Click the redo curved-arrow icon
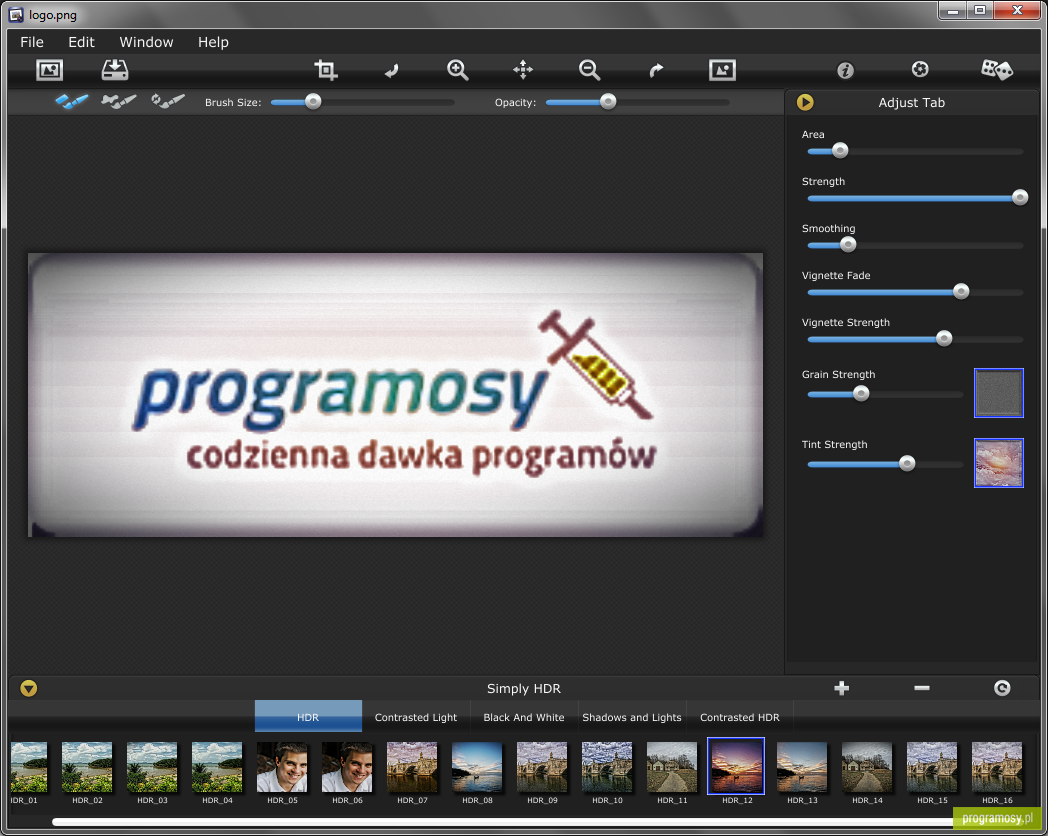 point(656,70)
